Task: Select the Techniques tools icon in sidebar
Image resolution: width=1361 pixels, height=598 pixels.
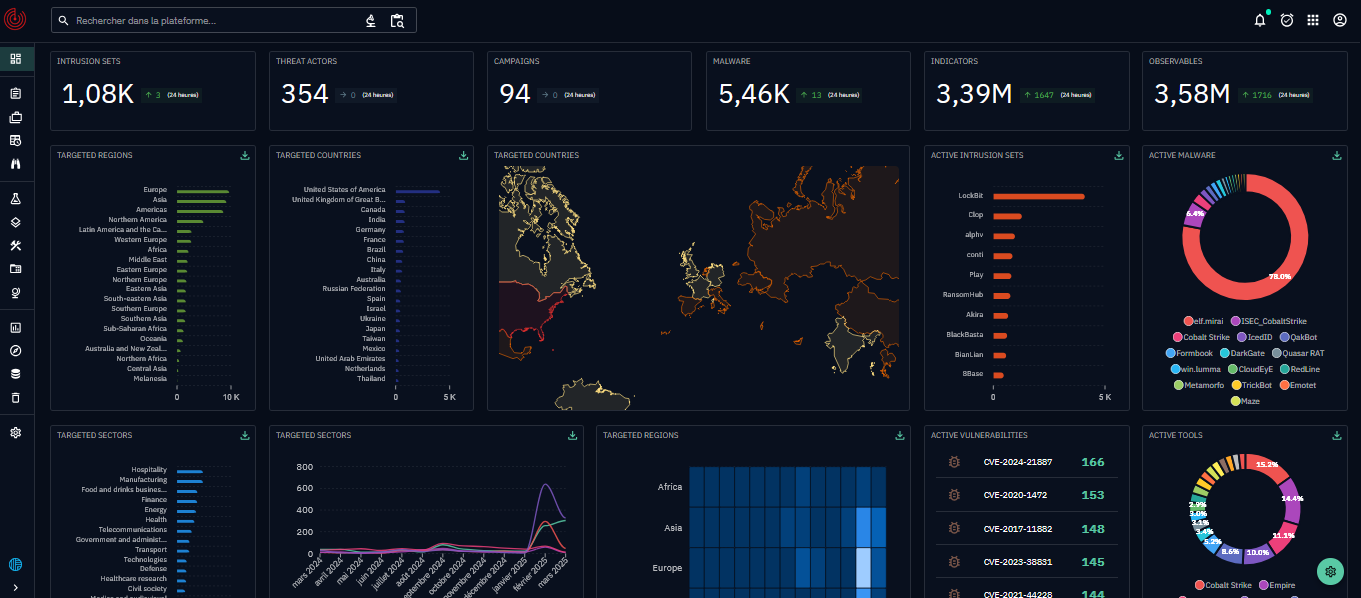Action: coord(16,246)
